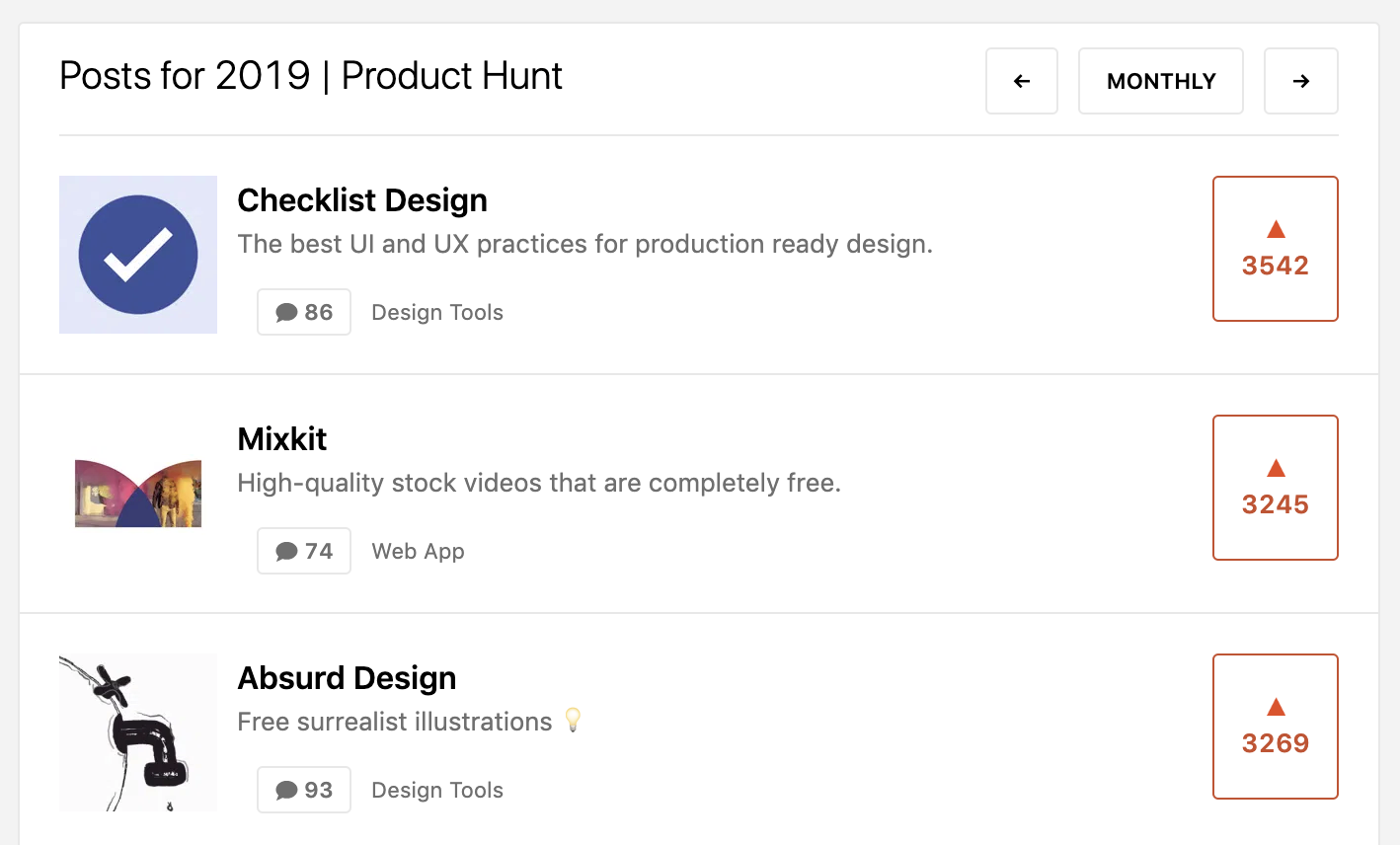Go to the previous period with left arrow
The height and width of the screenshot is (845, 1400).
coord(1022,81)
